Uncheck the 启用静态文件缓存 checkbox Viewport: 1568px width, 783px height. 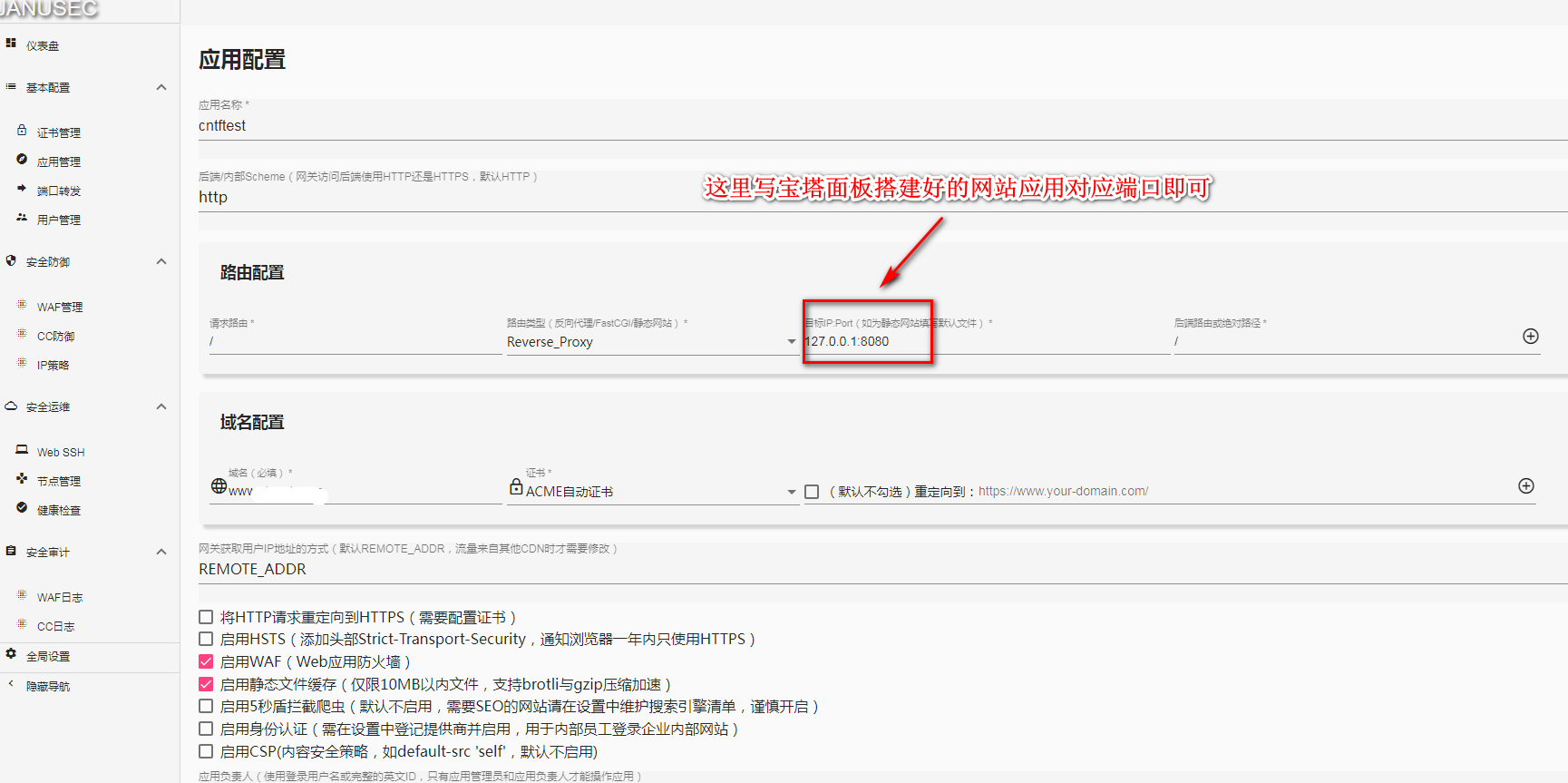206,684
